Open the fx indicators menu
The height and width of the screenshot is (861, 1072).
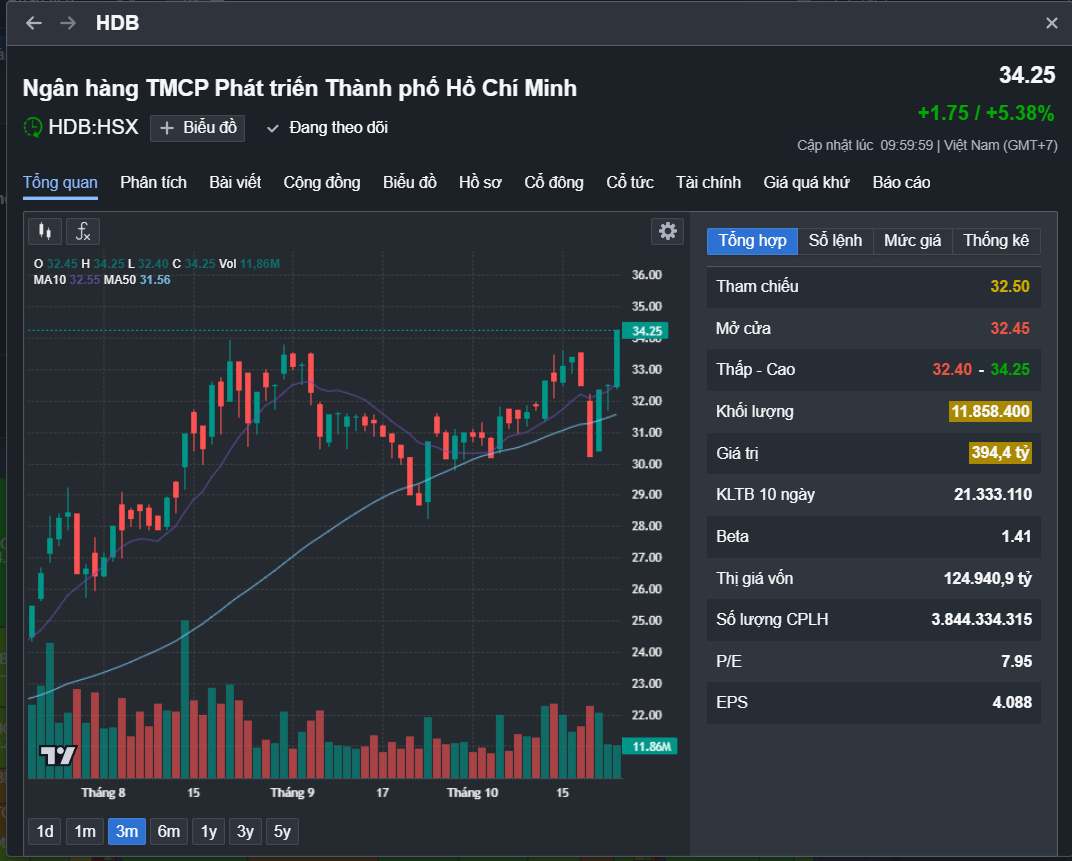83,231
